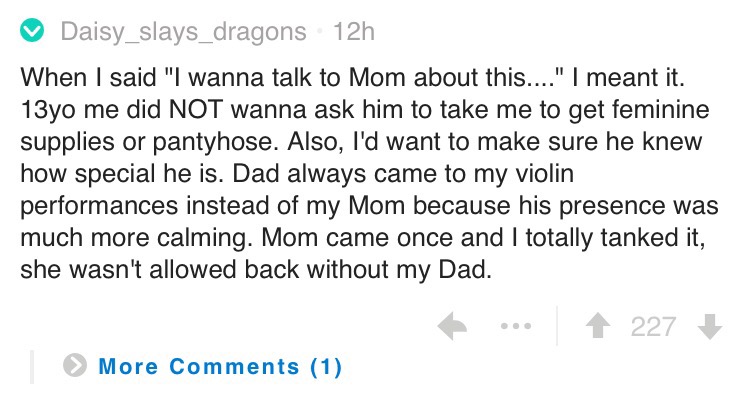Expand replies via gray chevron circle icon
This screenshot has width=750, height=394.
pos(75,366)
